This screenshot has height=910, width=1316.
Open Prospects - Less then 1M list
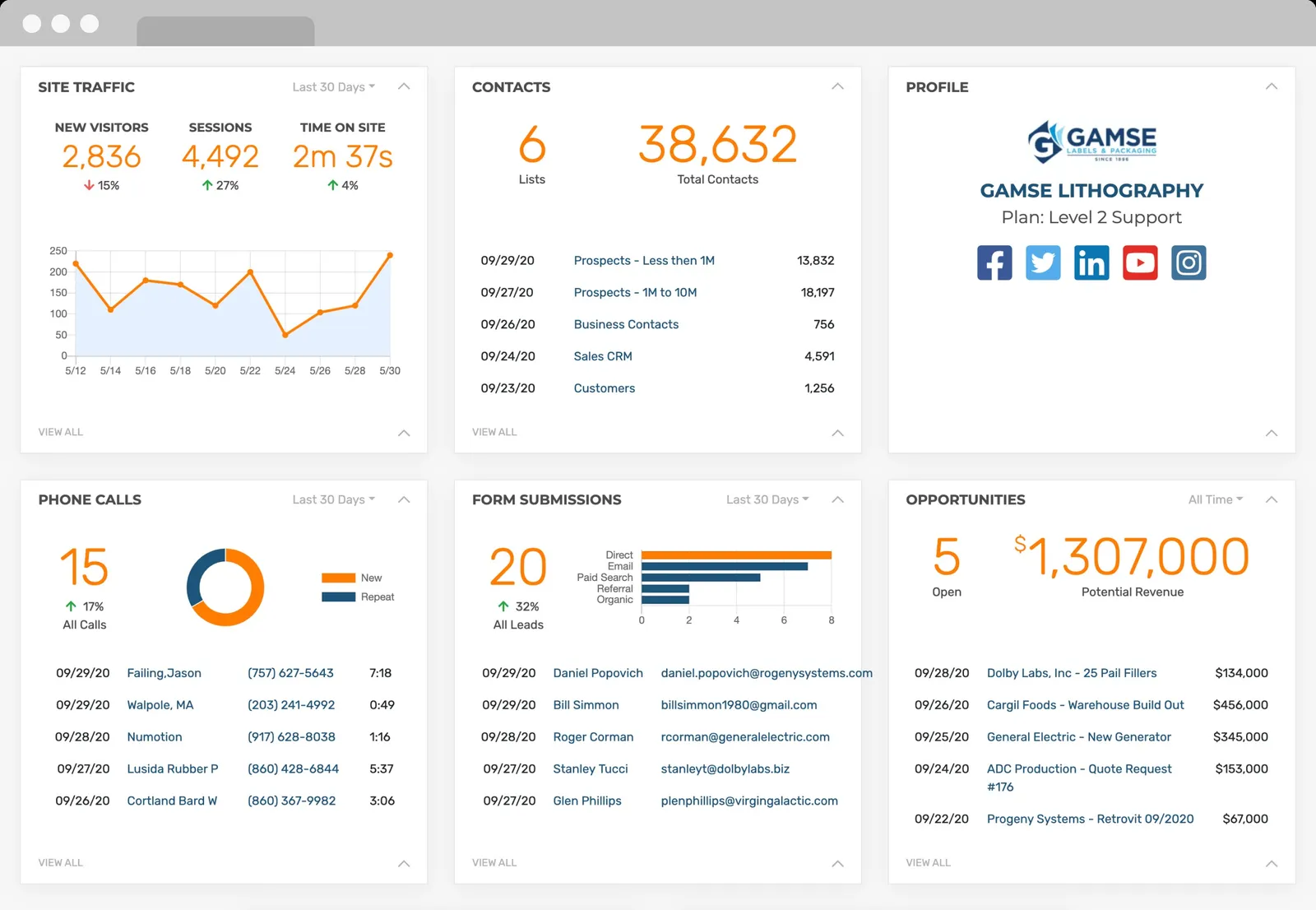(x=644, y=261)
